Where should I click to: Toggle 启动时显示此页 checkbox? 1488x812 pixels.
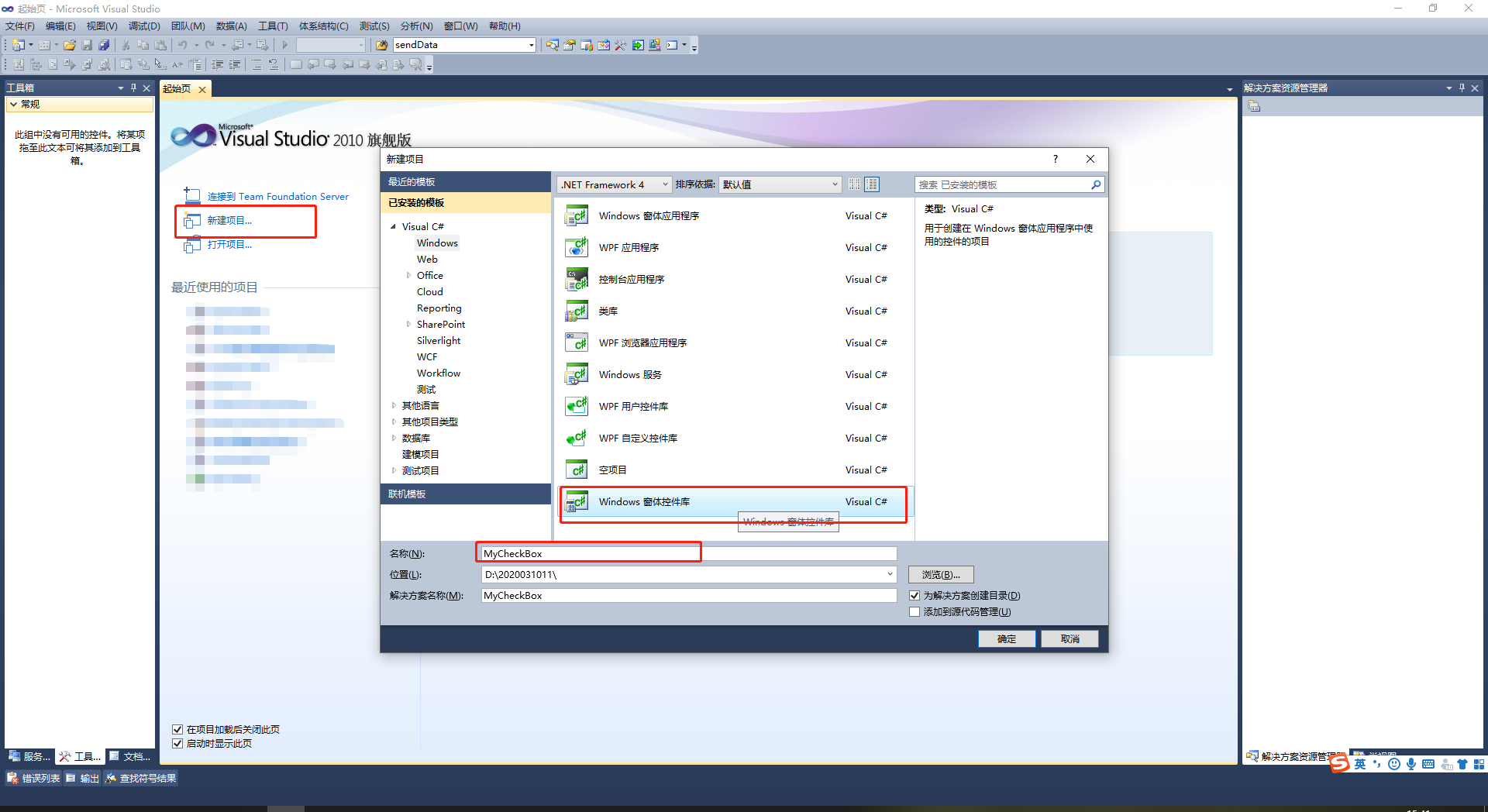tap(177, 743)
